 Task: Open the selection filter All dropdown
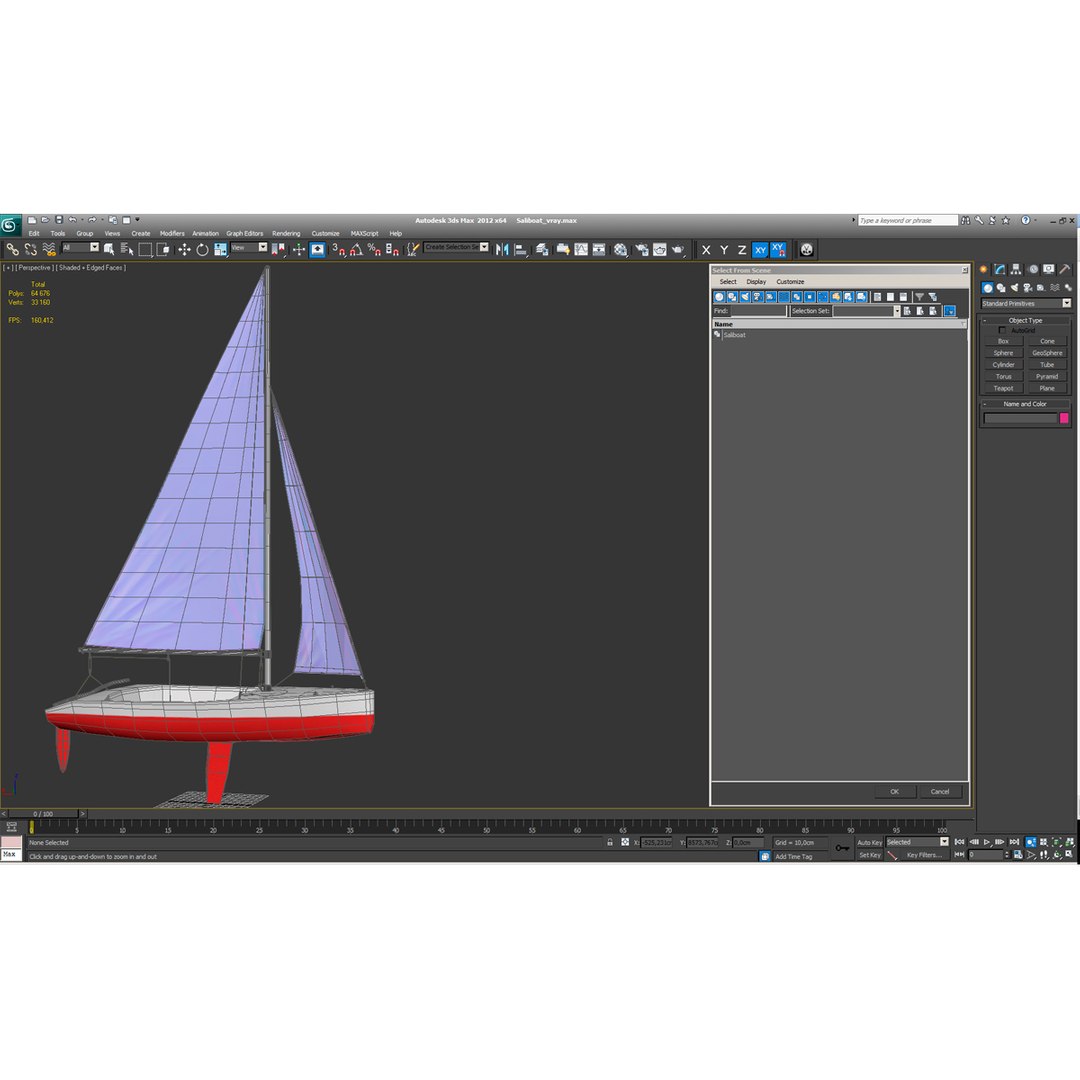pos(80,247)
